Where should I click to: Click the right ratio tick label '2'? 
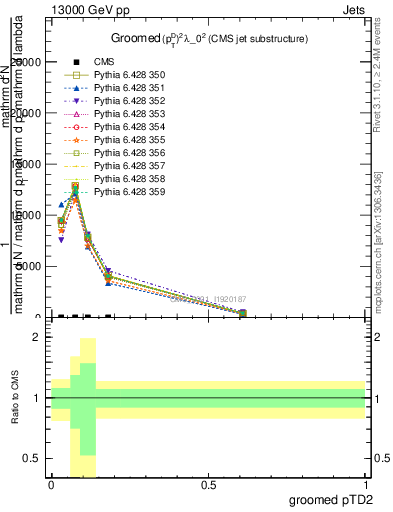pos(377,337)
